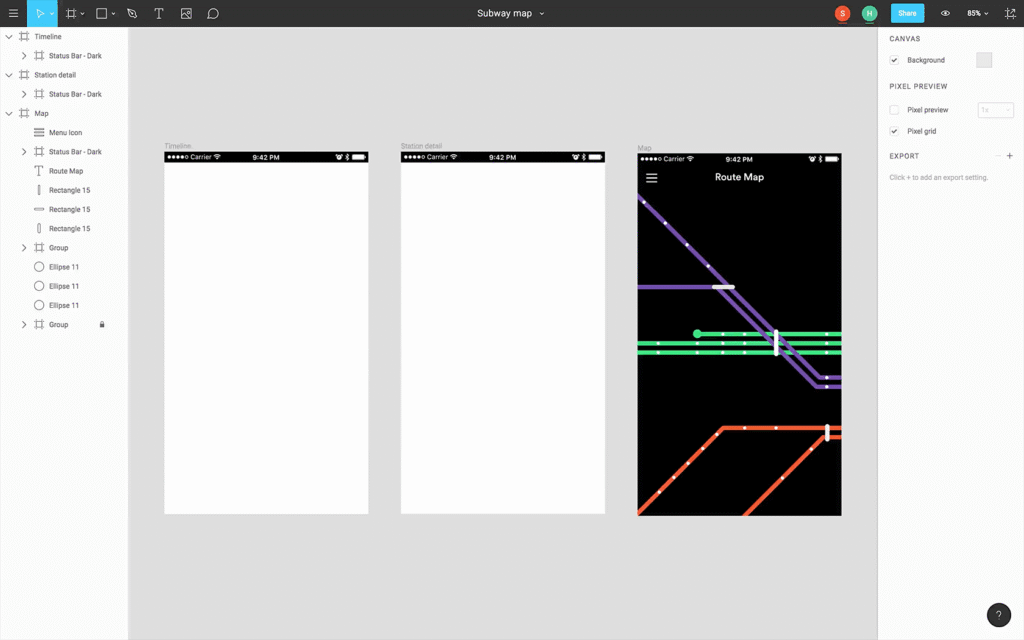The image size is (1024, 640).
Task: Open the Figma main menu
Action: point(14,13)
